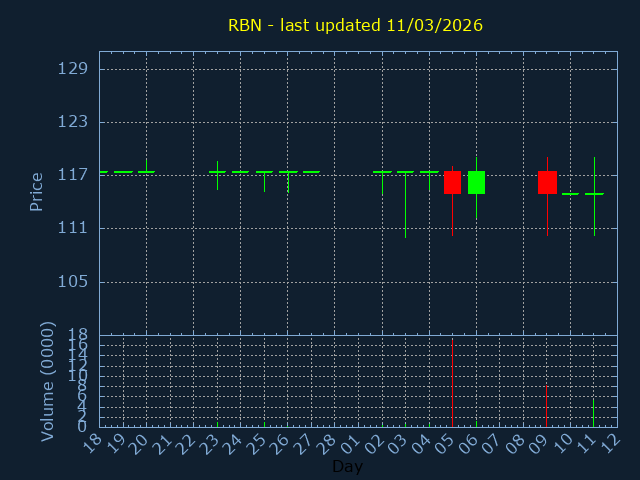Image resolution: width=640 pixels, height=480 pixels.
Task: Click the green candlestick on day 11
Action: click(594, 194)
